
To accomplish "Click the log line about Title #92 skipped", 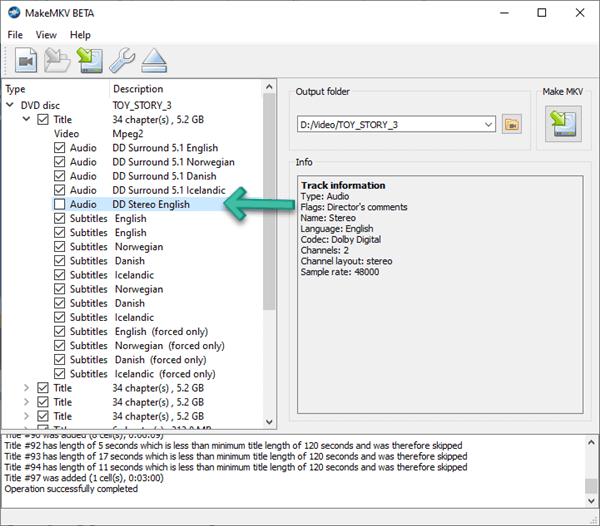I will (x=233, y=446).
